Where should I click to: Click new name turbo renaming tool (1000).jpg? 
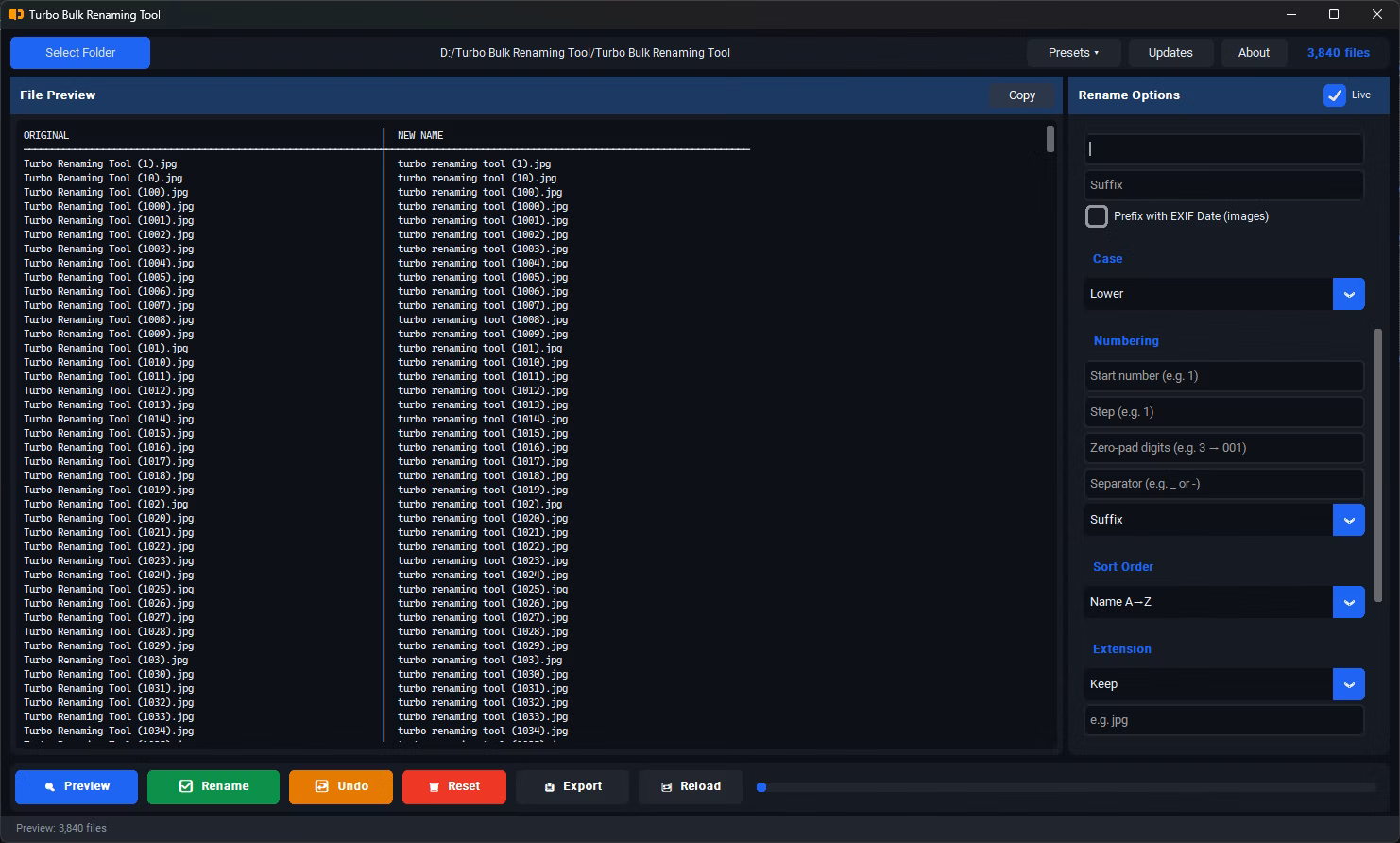483,206
